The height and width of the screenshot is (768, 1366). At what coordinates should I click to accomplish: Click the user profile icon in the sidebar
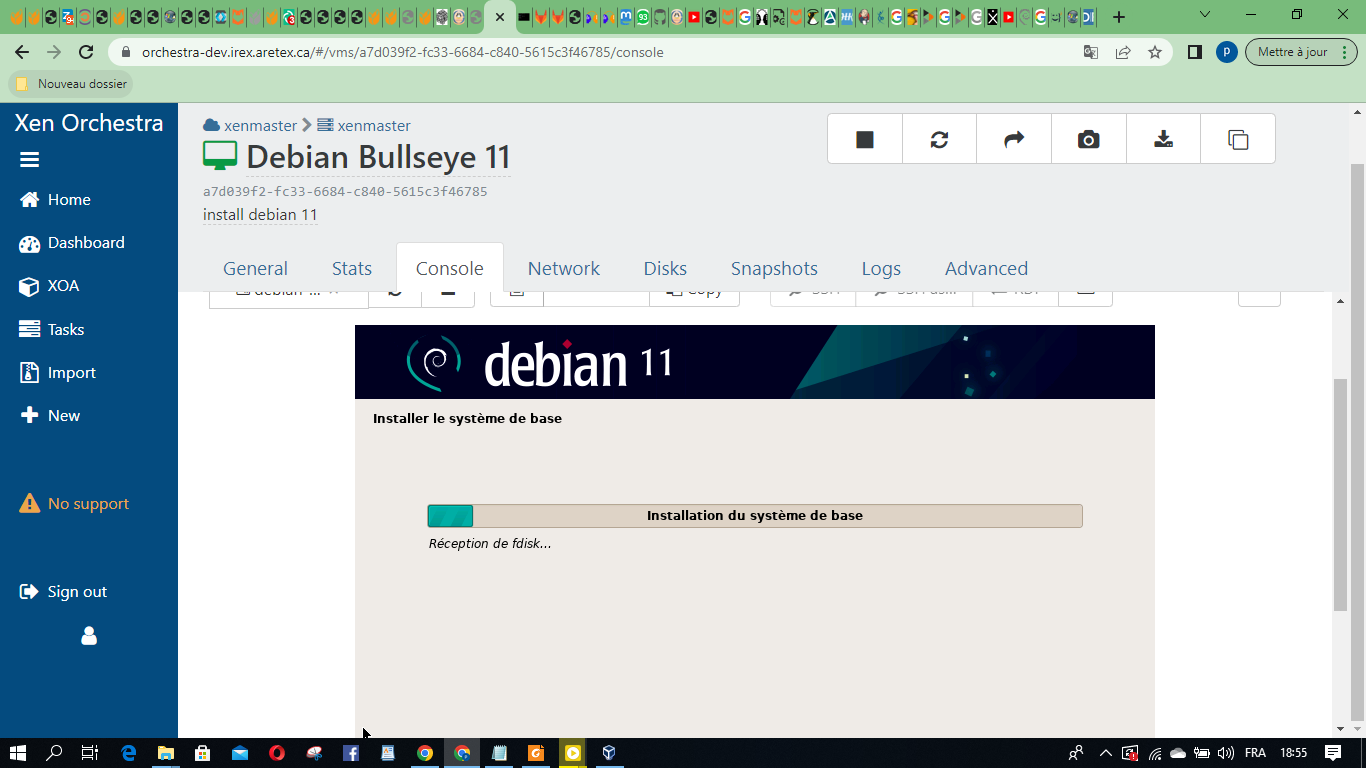tap(89, 636)
